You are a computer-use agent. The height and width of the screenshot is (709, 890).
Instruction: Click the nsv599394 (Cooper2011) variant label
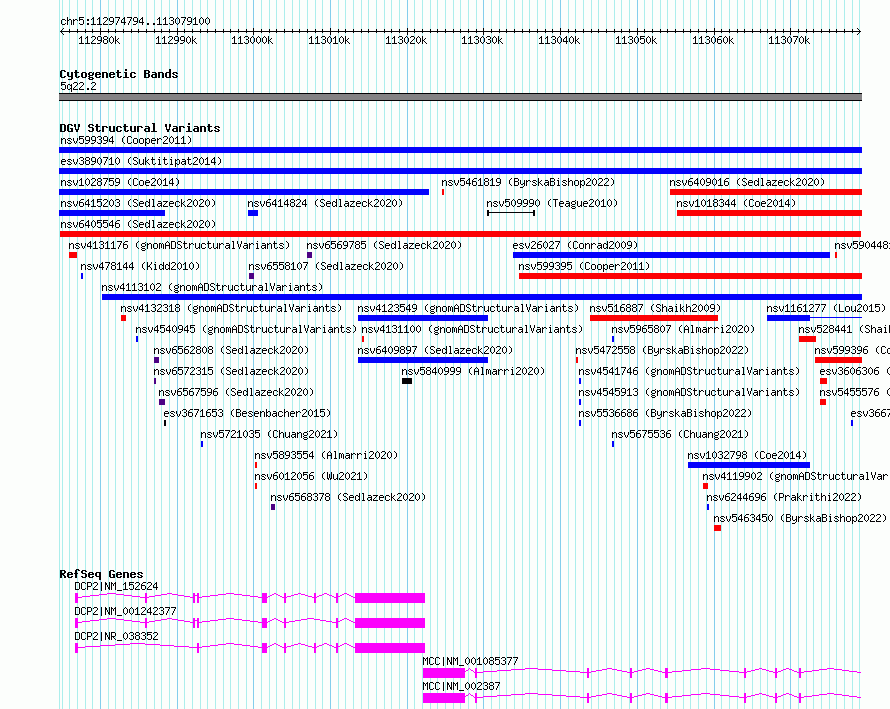click(126, 140)
